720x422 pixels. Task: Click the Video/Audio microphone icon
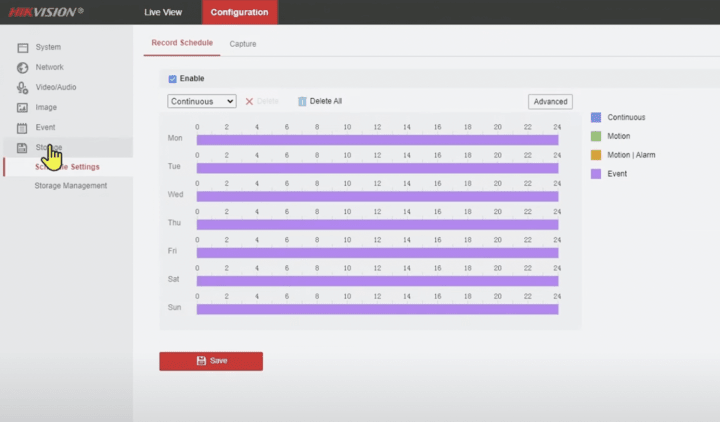pos(22,87)
